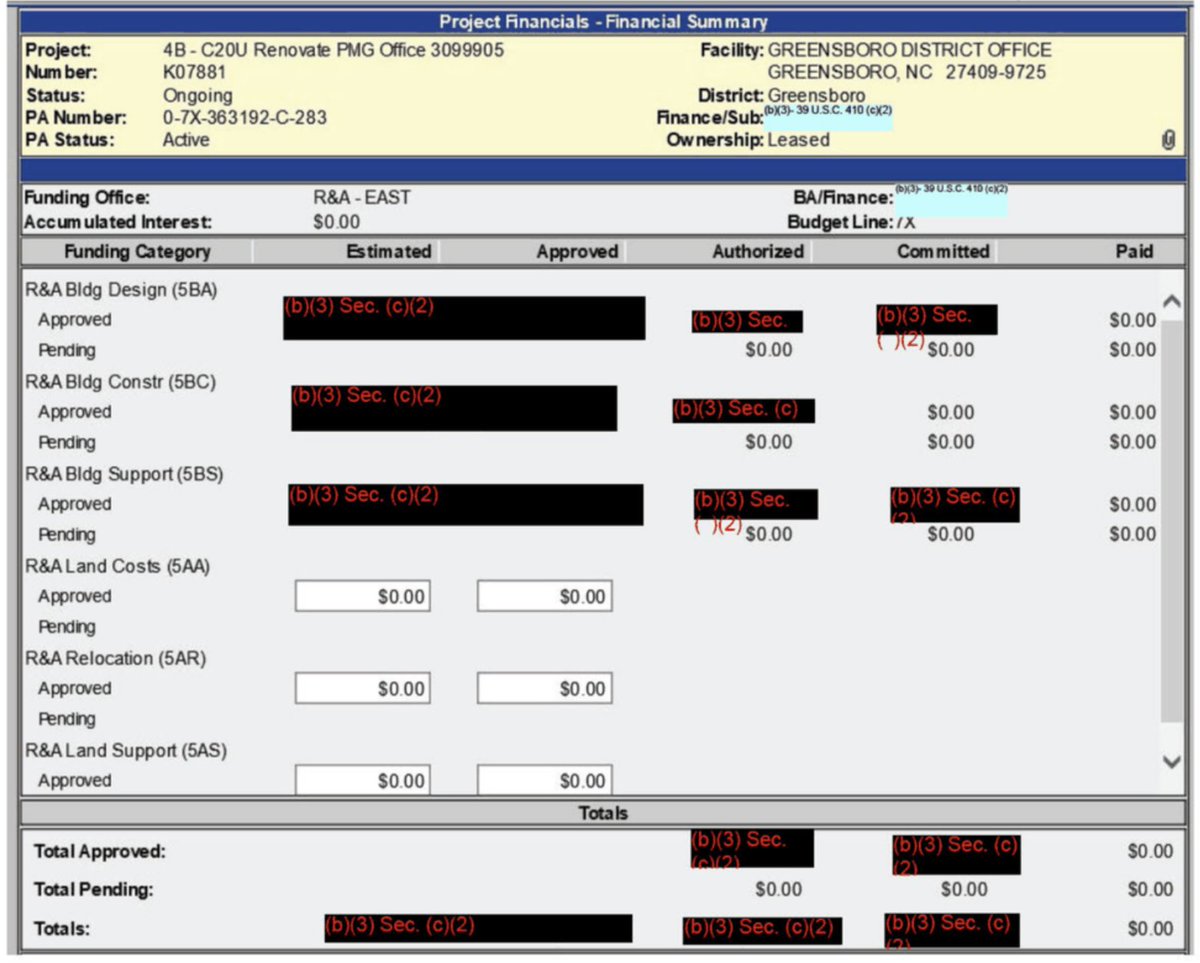This screenshot has height=963, width=1200.
Task: Click project number K07881
Action: click(x=194, y=73)
